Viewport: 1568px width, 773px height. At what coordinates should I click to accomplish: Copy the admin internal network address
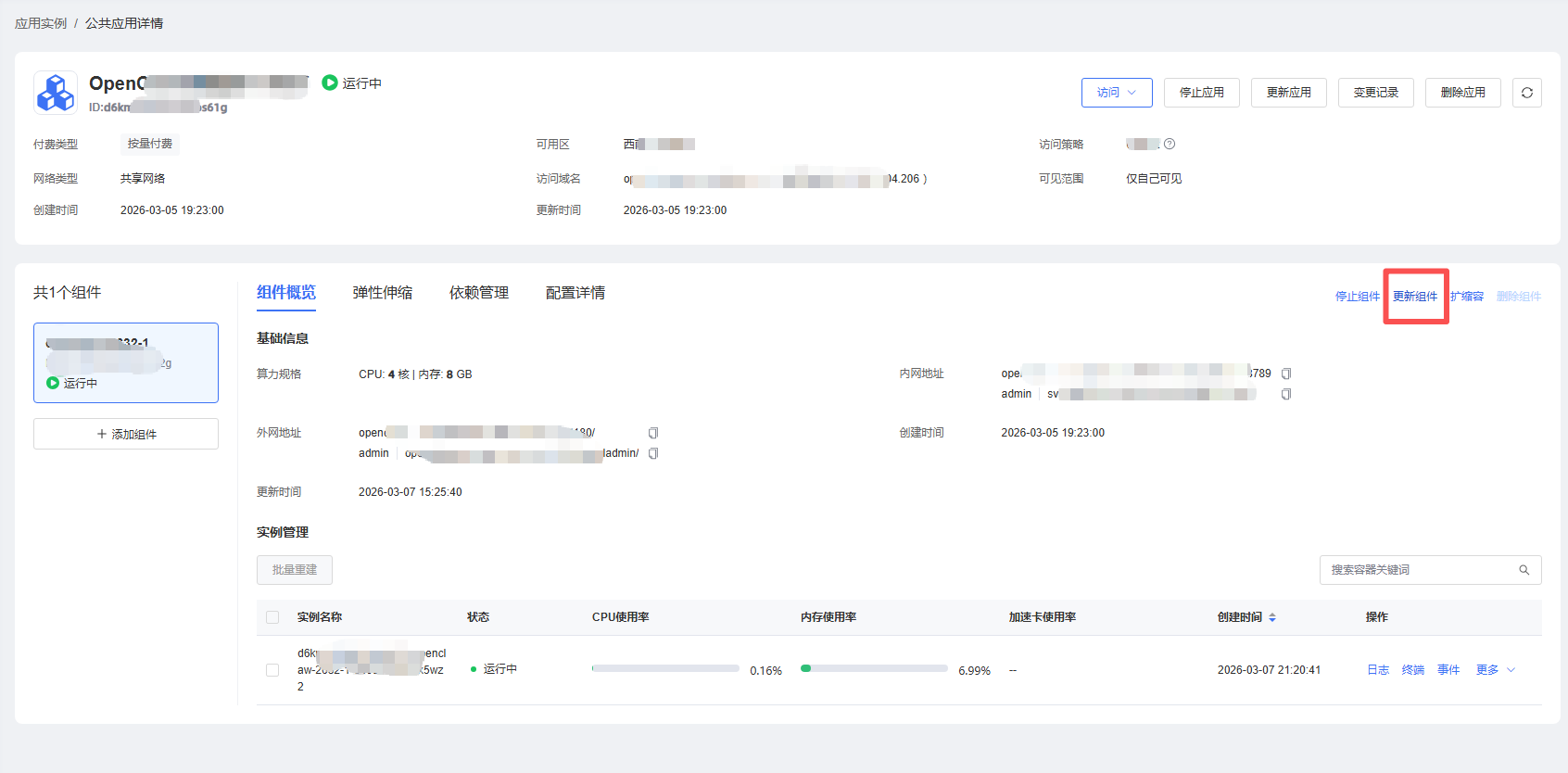click(x=1285, y=394)
